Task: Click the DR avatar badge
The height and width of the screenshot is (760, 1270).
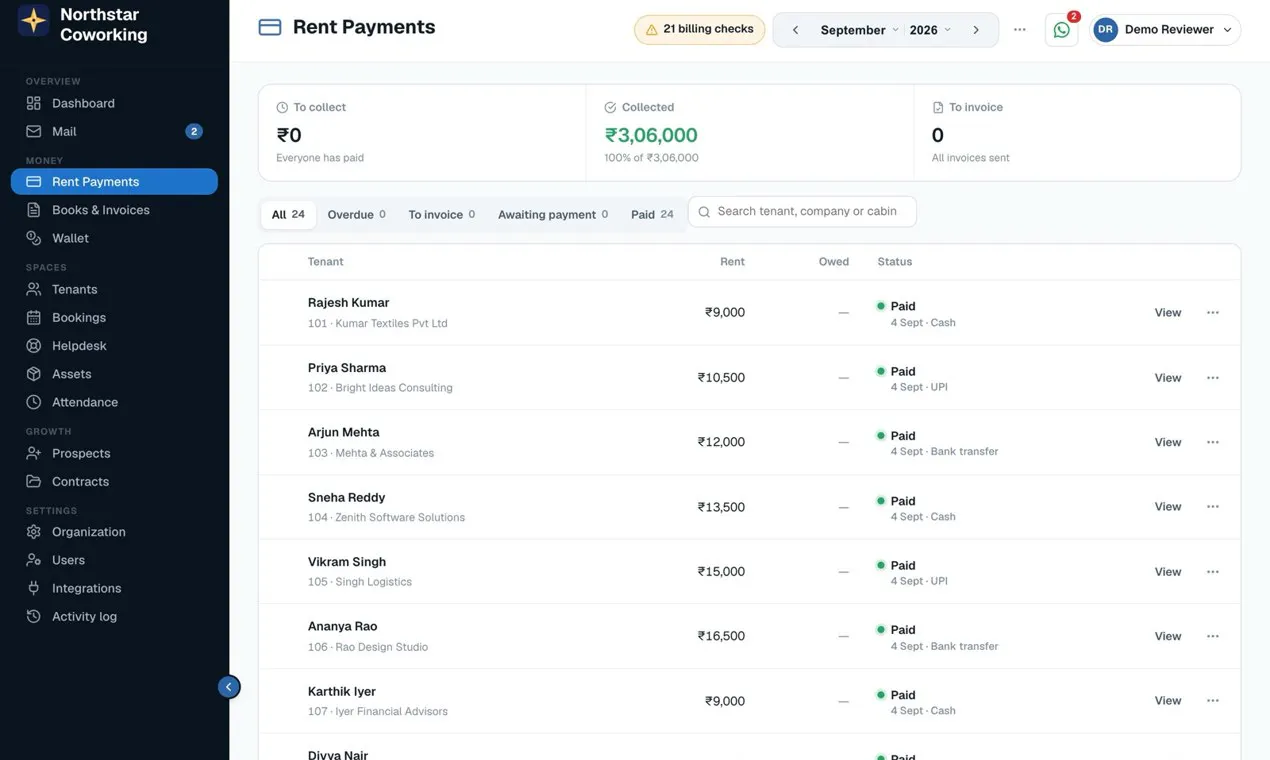Action: pyautogui.click(x=1105, y=30)
